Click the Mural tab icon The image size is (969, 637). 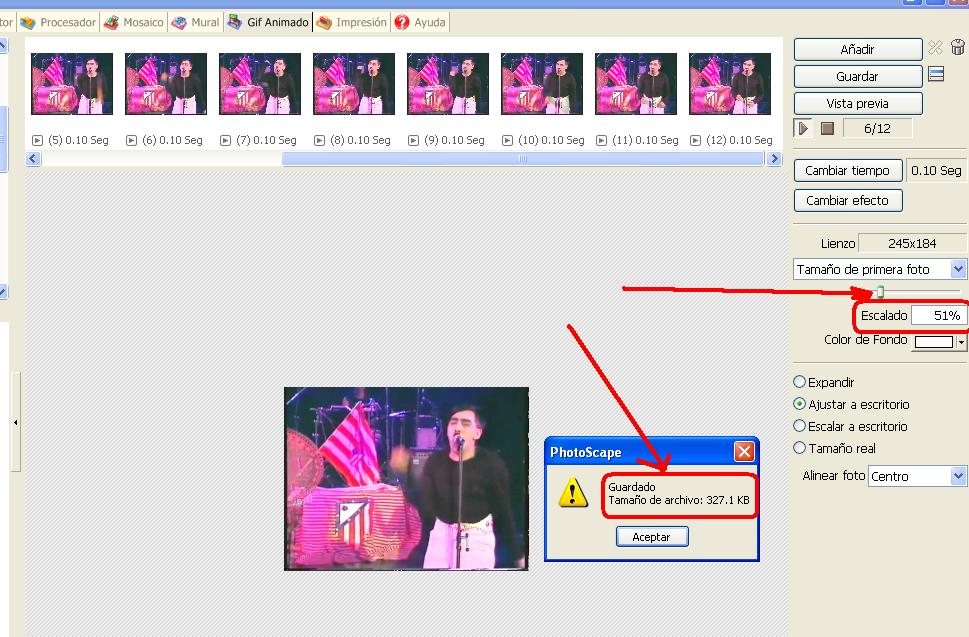point(179,23)
